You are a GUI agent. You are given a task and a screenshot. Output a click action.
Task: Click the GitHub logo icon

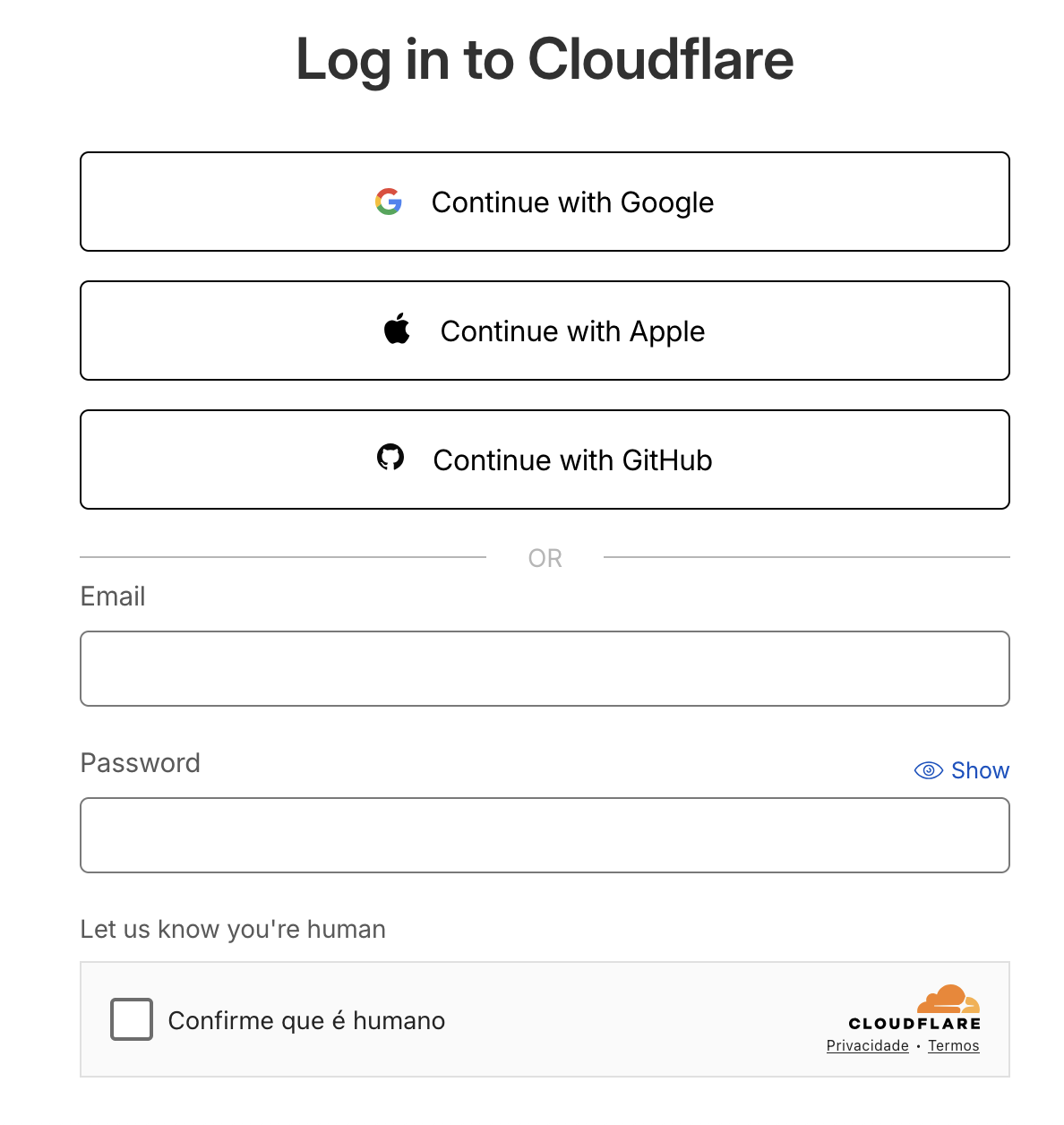392,458
